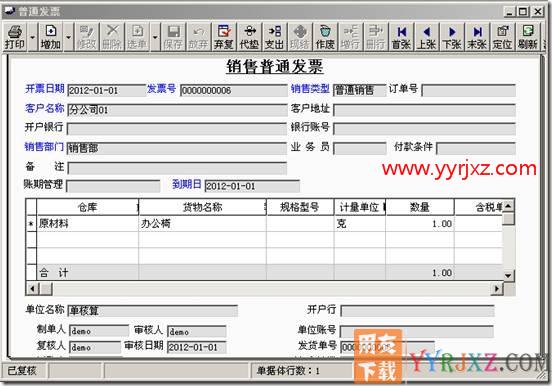Click the 订单号 order number field
The height and width of the screenshot is (386, 552).
pyautogui.click(x=469, y=91)
